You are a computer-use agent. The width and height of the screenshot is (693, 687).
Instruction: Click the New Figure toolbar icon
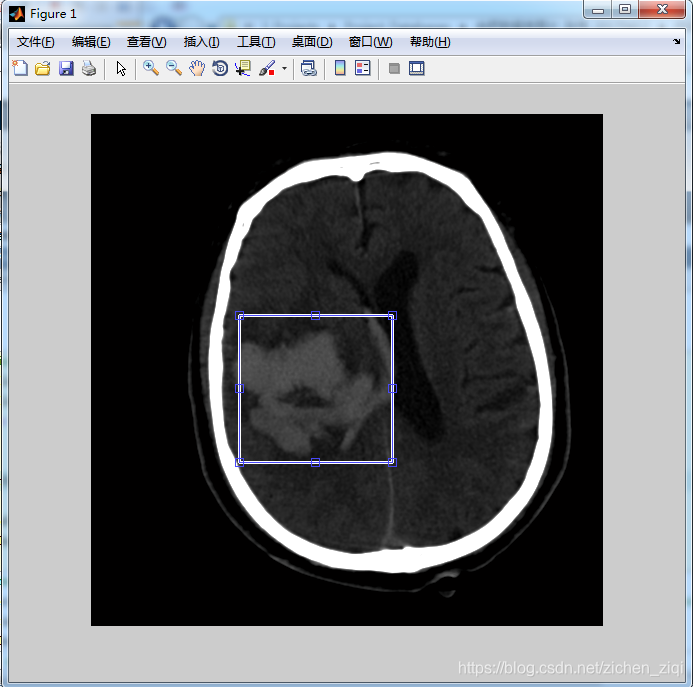coord(20,69)
